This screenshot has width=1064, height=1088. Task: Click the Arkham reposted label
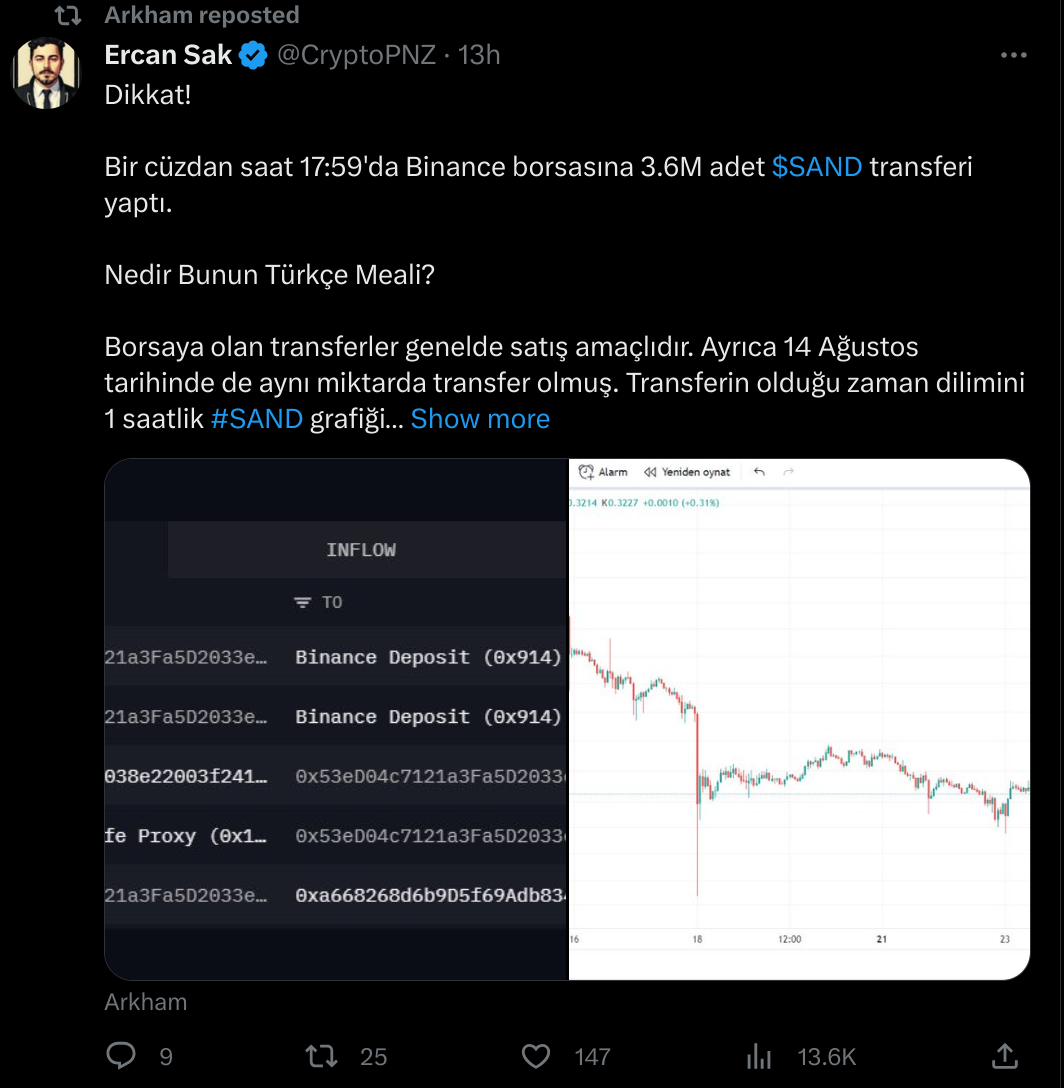click(x=202, y=15)
